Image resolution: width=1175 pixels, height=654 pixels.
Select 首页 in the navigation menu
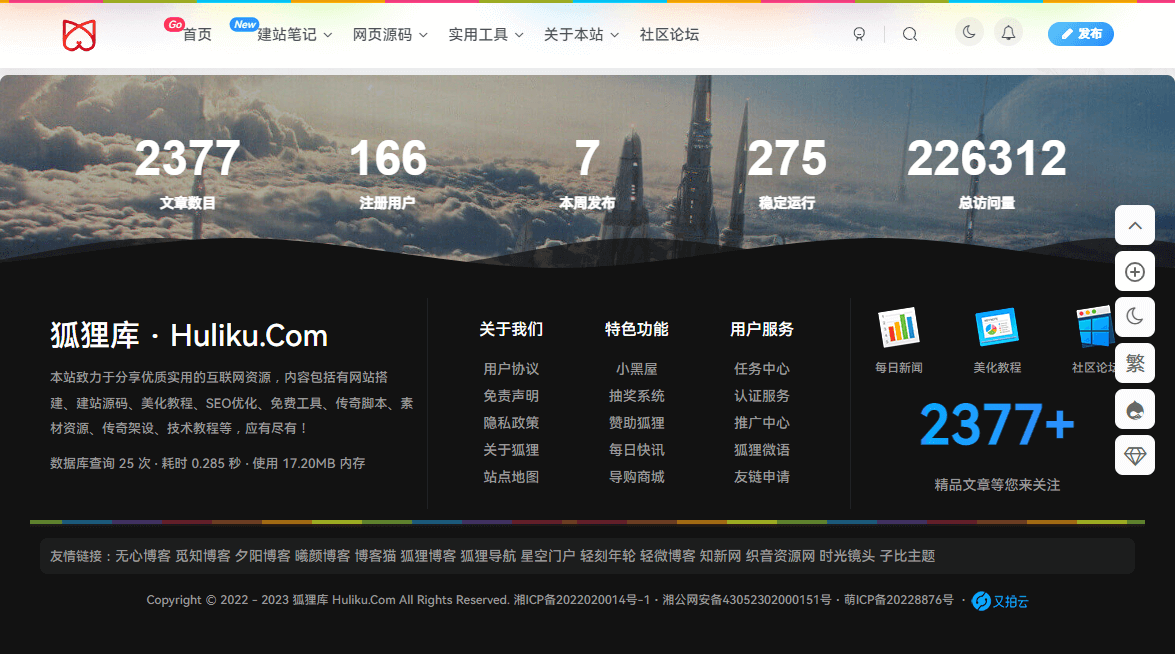coord(196,33)
